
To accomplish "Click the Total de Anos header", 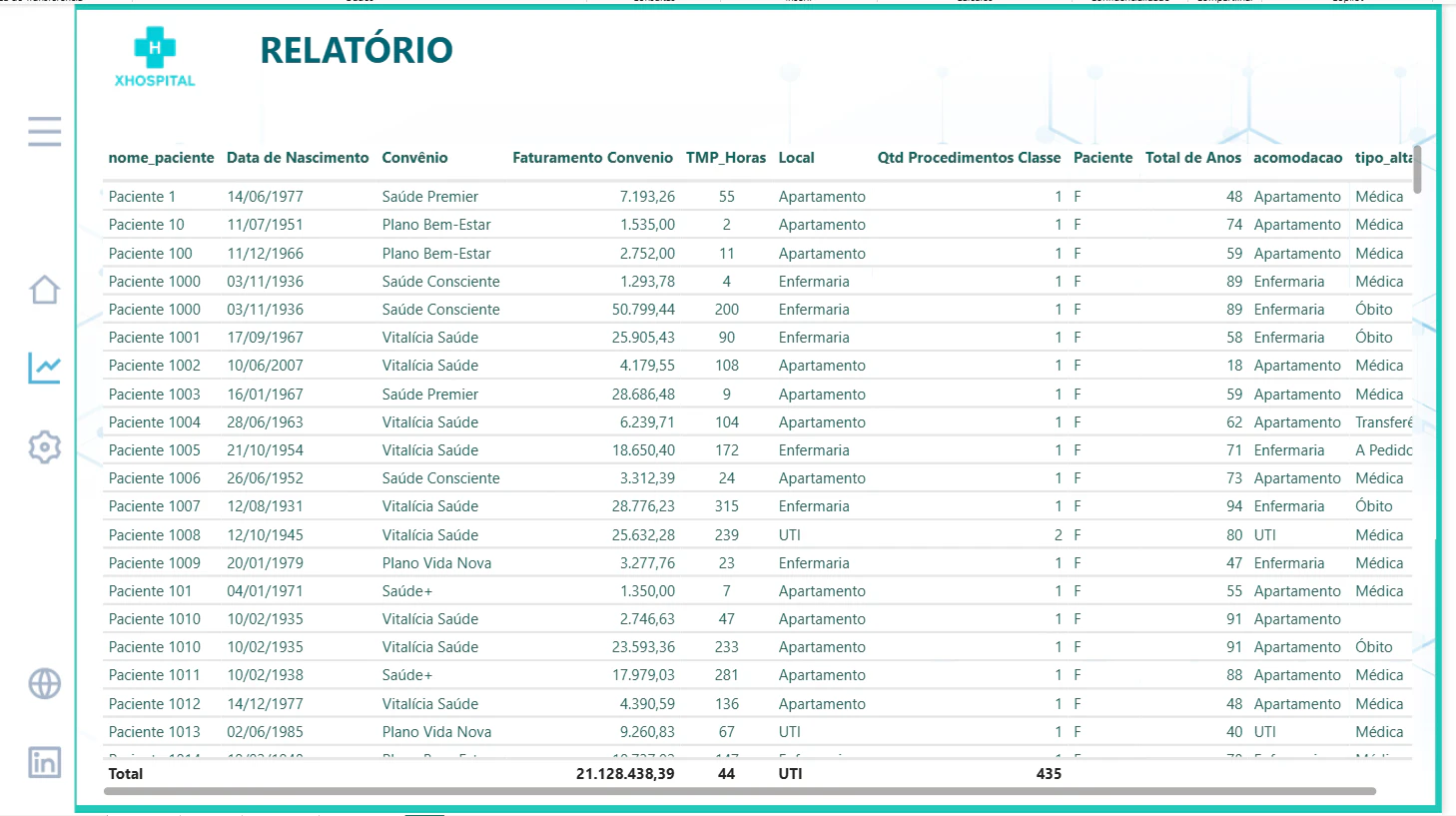I will 1193,158.
